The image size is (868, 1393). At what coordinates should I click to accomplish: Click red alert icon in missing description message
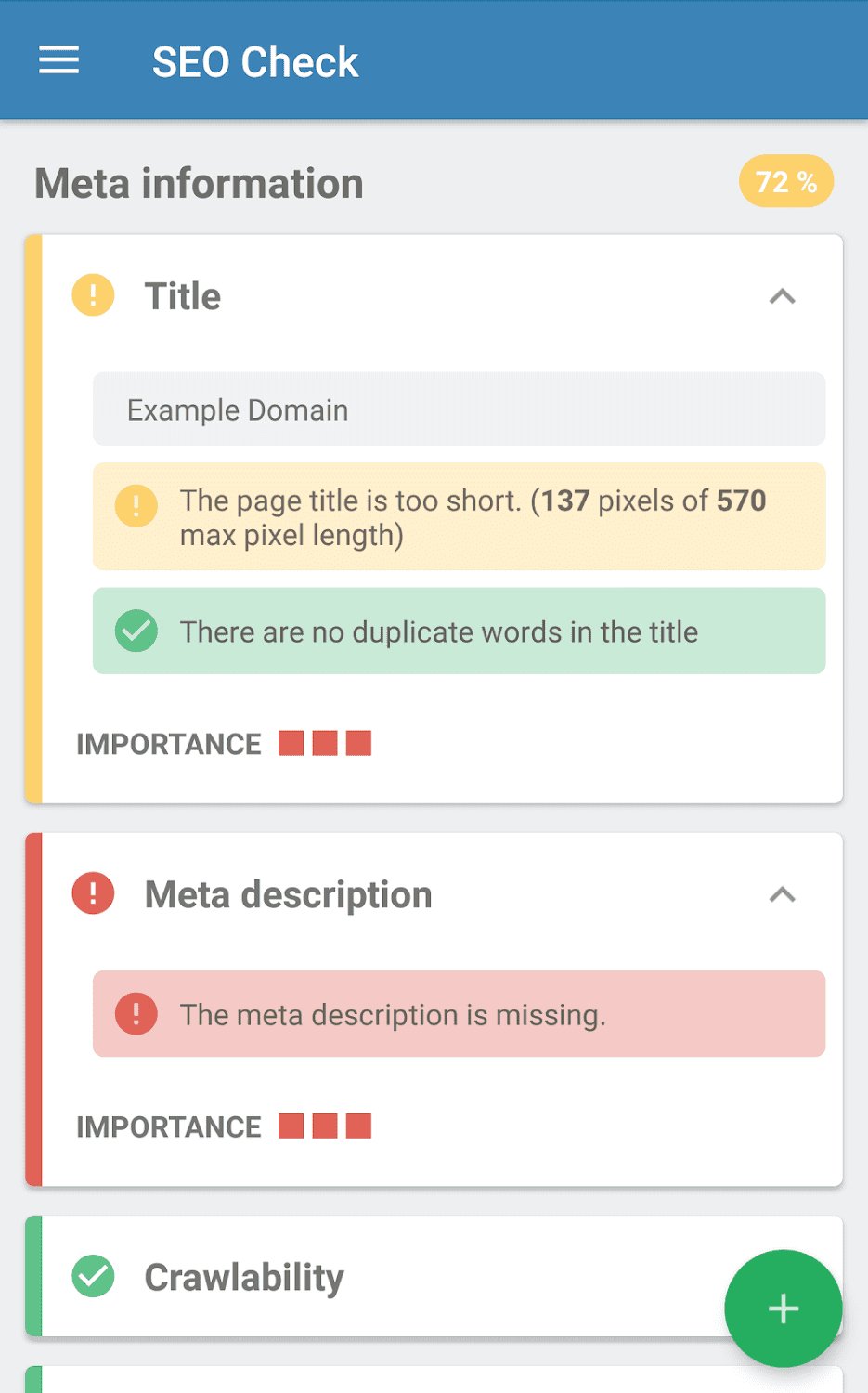point(136,1014)
